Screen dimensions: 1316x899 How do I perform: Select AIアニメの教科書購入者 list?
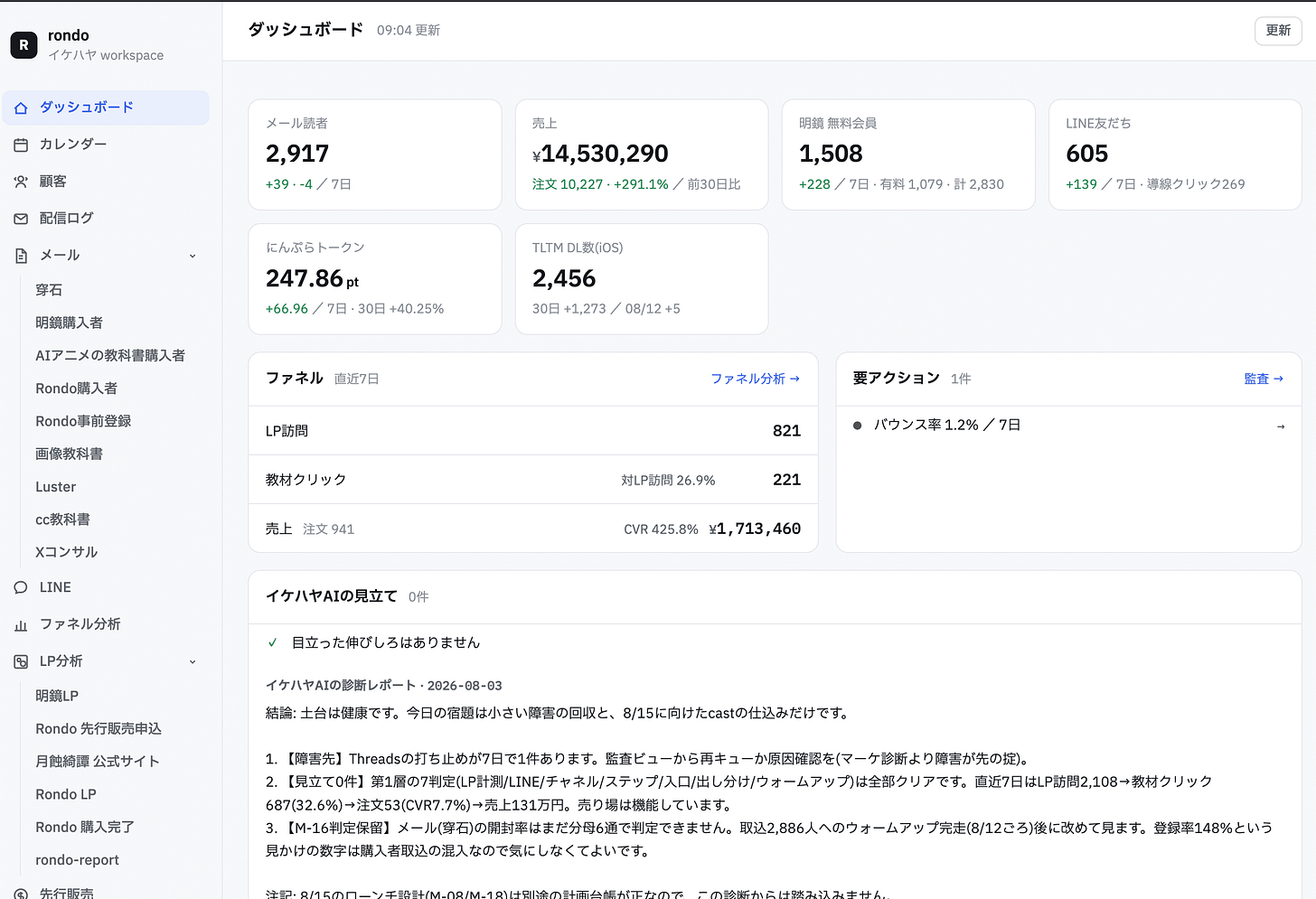pos(110,355)
